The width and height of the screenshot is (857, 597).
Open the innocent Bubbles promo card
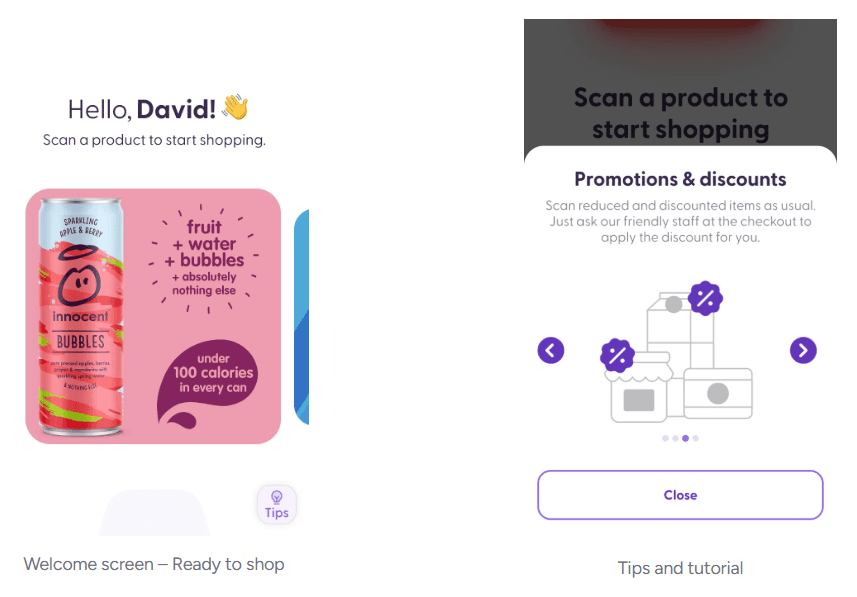coord(153,316)
